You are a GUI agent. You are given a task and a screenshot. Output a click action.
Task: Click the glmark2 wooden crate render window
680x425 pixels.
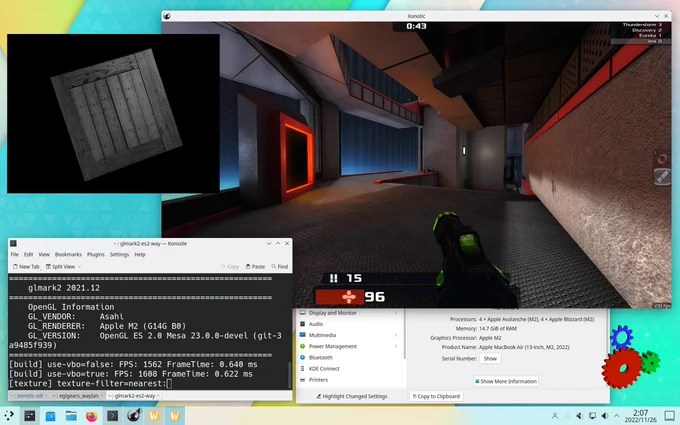113,114
